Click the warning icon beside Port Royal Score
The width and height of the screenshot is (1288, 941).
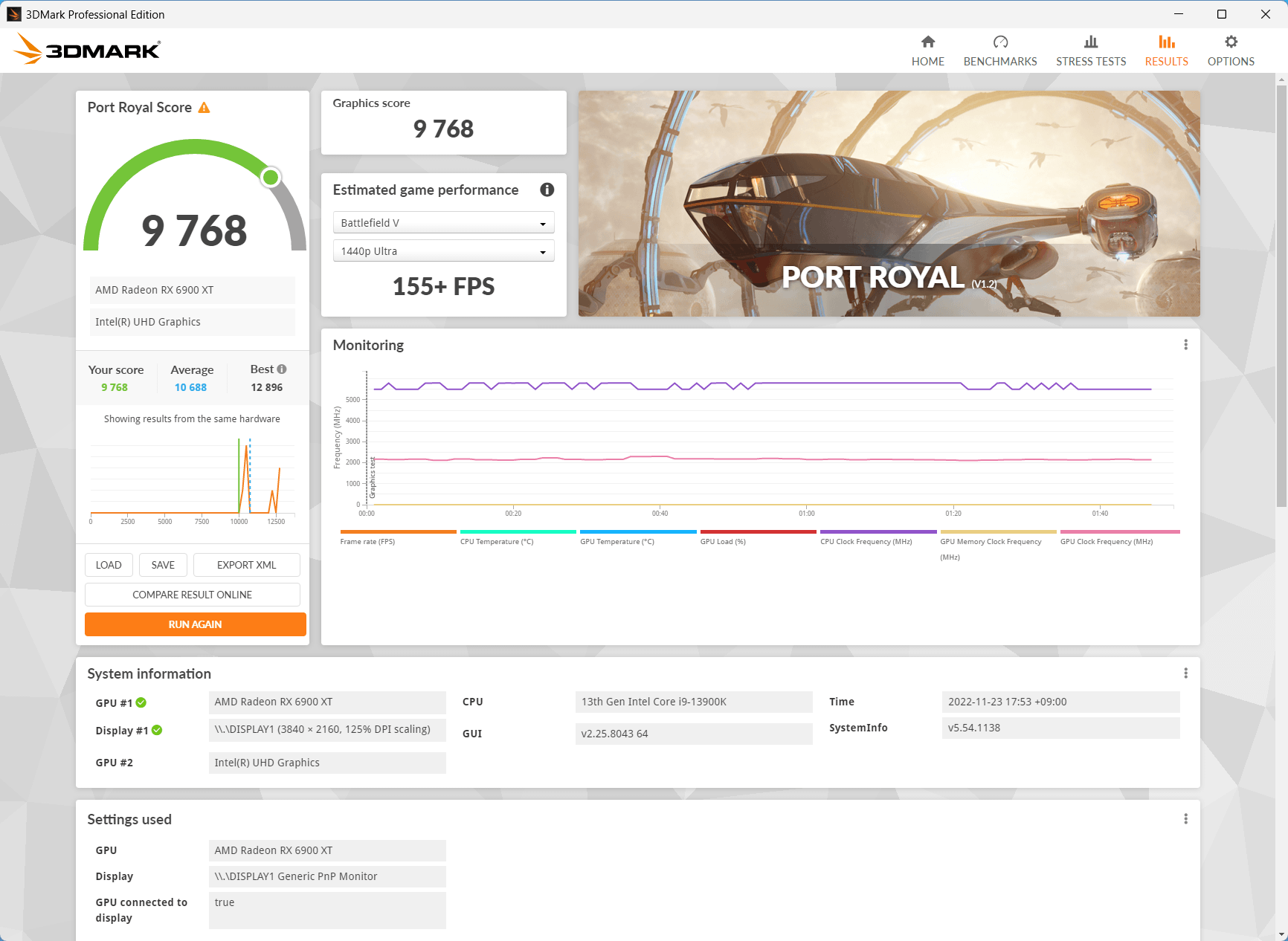click(204, 108)
